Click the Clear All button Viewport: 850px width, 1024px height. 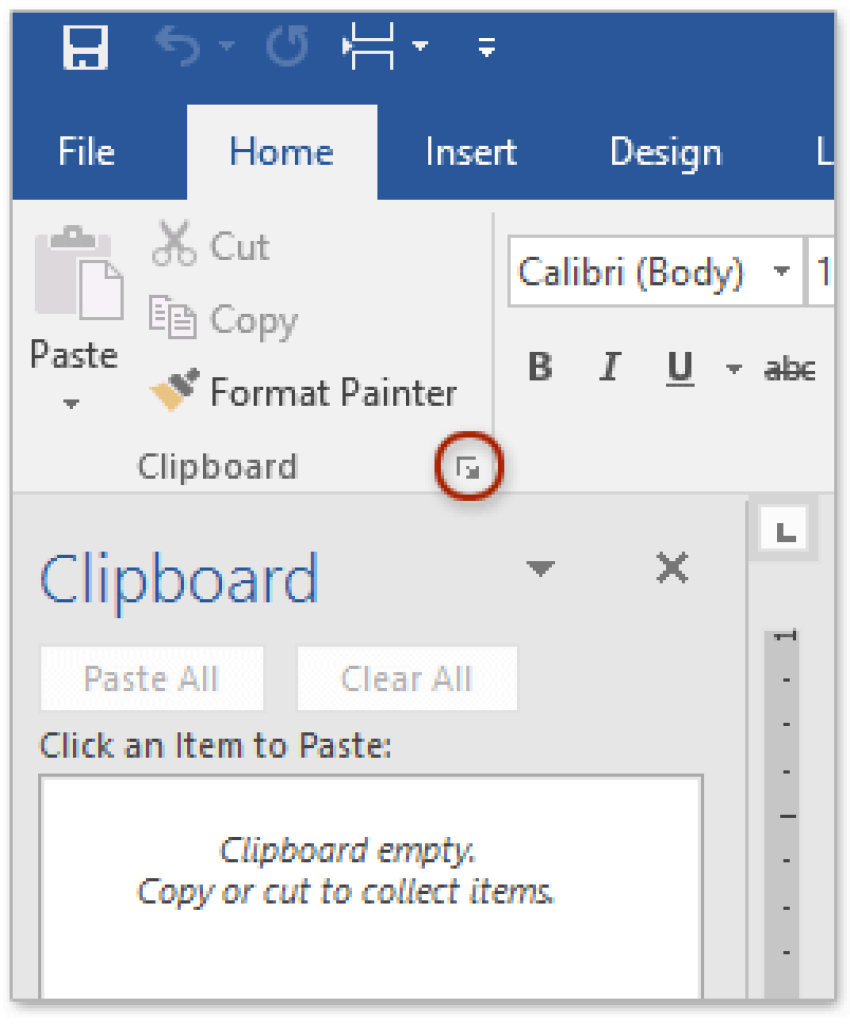click(407, 678)
